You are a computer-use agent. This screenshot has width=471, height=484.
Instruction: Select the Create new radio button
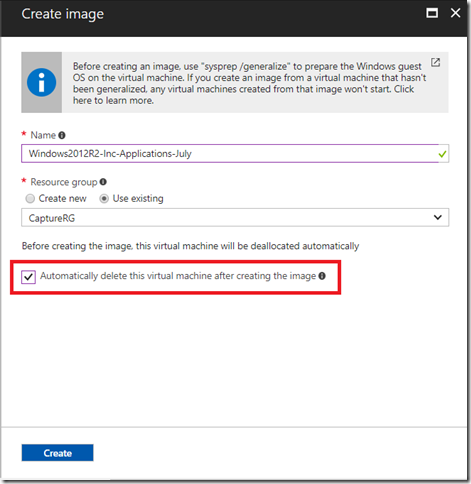pos(30,199)
